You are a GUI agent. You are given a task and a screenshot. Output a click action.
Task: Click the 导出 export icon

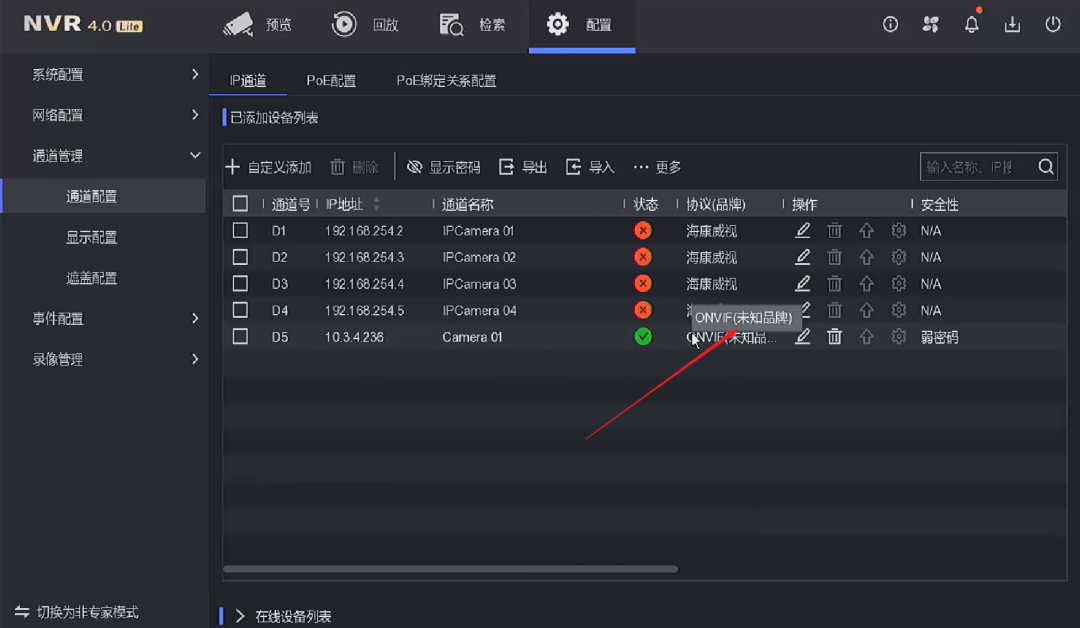[510, 167]
